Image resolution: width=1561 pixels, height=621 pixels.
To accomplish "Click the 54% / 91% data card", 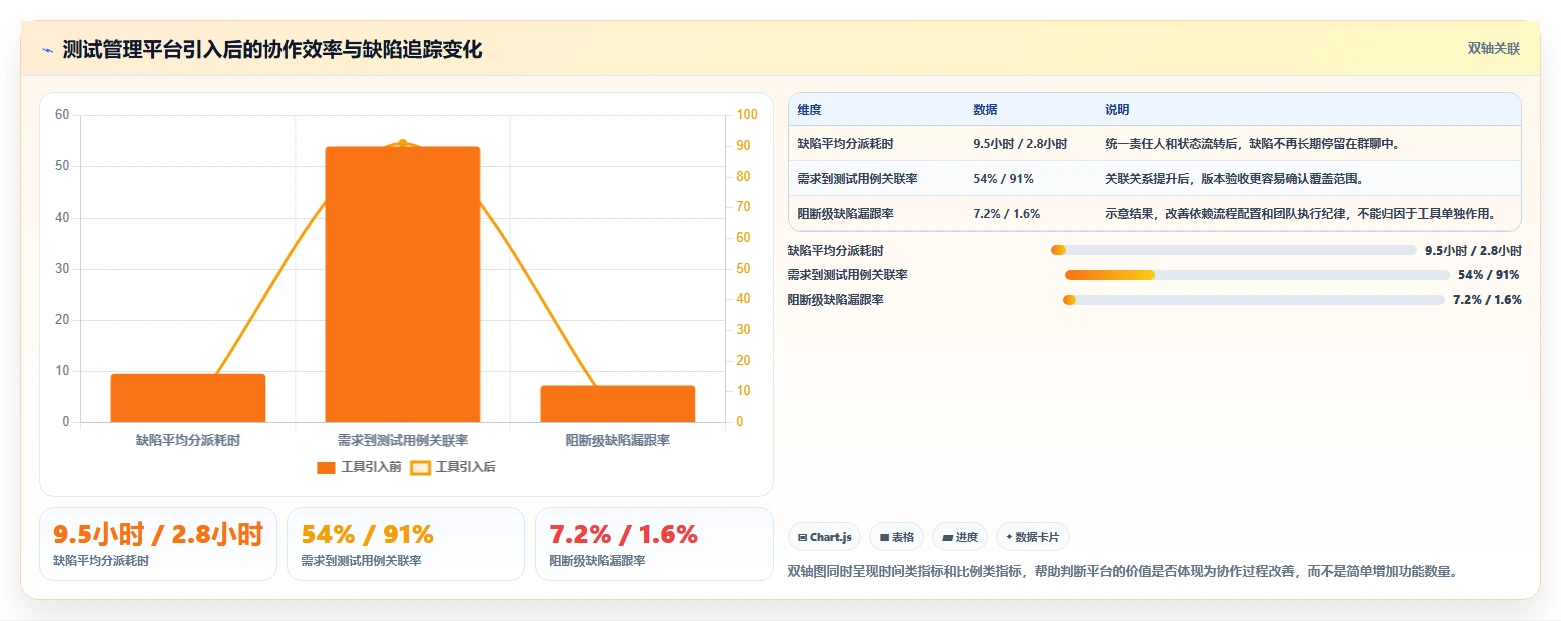I will (406, 544).
